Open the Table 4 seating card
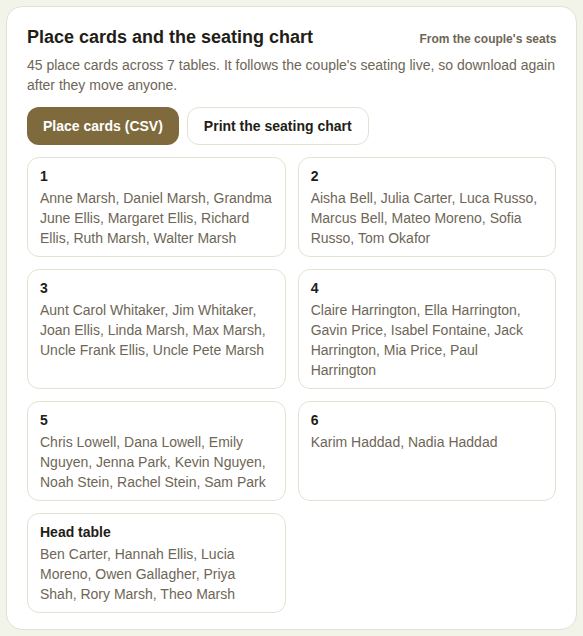 [427, 329]
